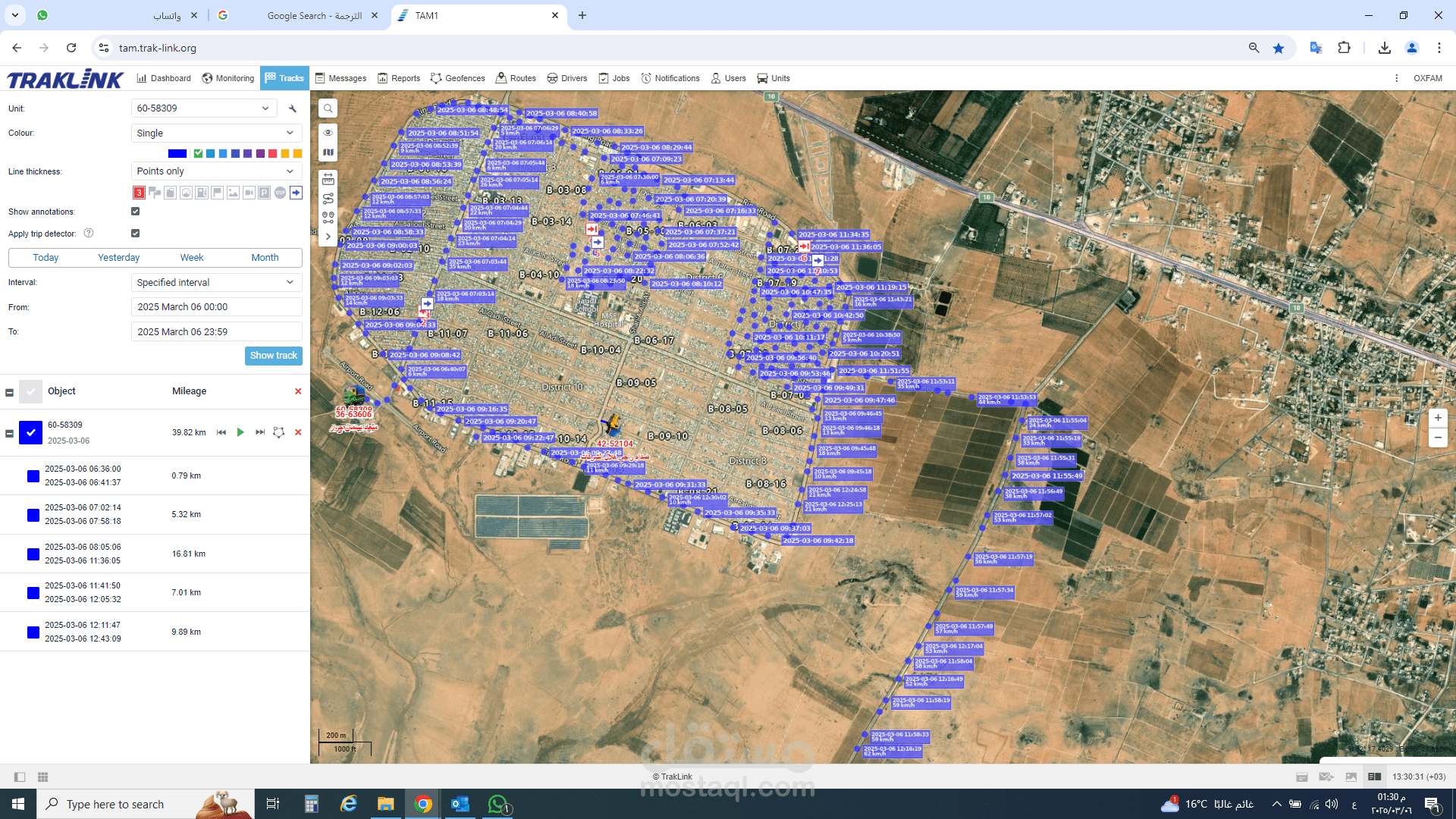1456x819 pixels.
Task: Open the Line thickness dropdown
Action: click(216, 171)
